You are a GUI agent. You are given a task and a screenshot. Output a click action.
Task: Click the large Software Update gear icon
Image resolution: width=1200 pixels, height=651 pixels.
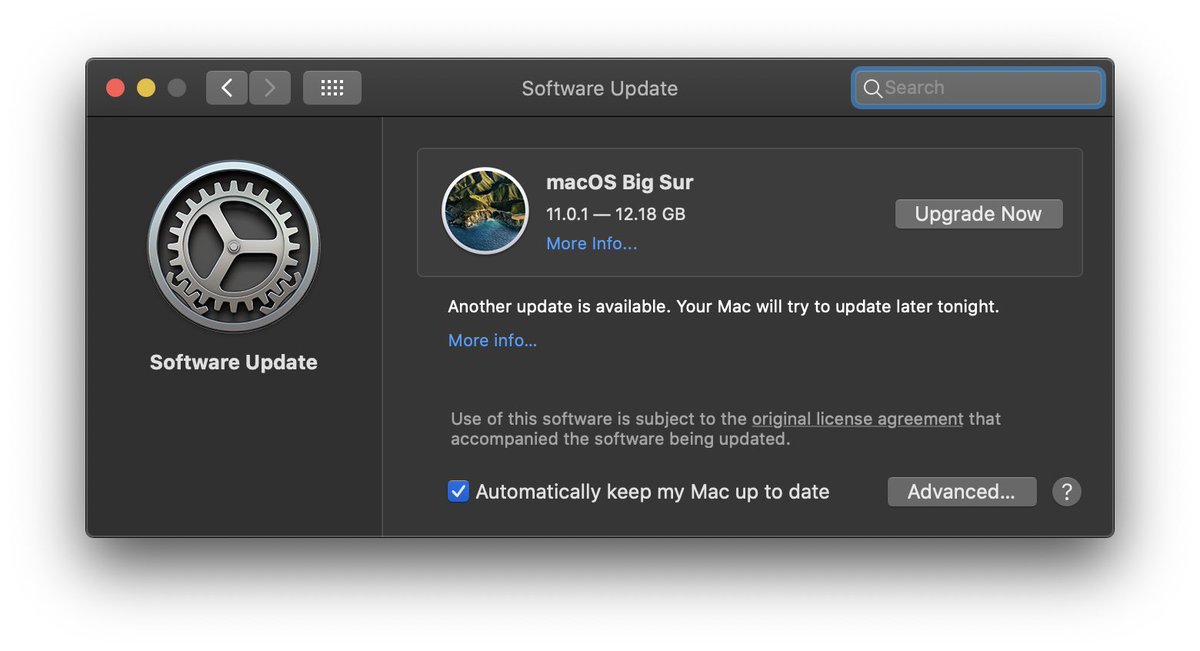[234, 246]
